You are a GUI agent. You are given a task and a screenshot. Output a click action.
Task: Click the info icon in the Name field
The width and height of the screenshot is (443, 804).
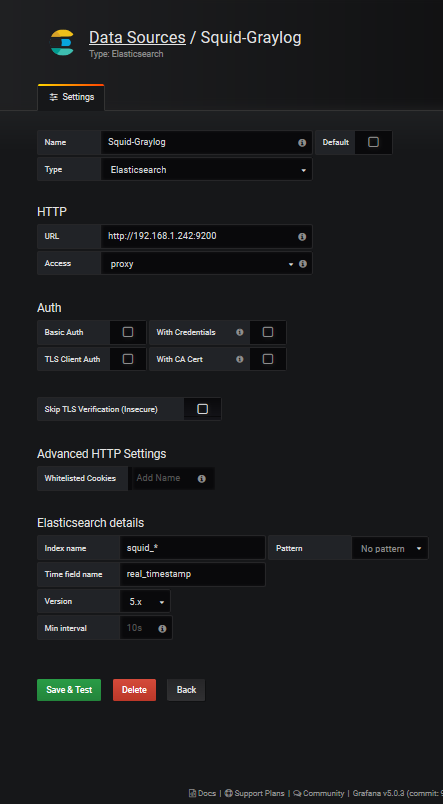[x=302, y=143]
